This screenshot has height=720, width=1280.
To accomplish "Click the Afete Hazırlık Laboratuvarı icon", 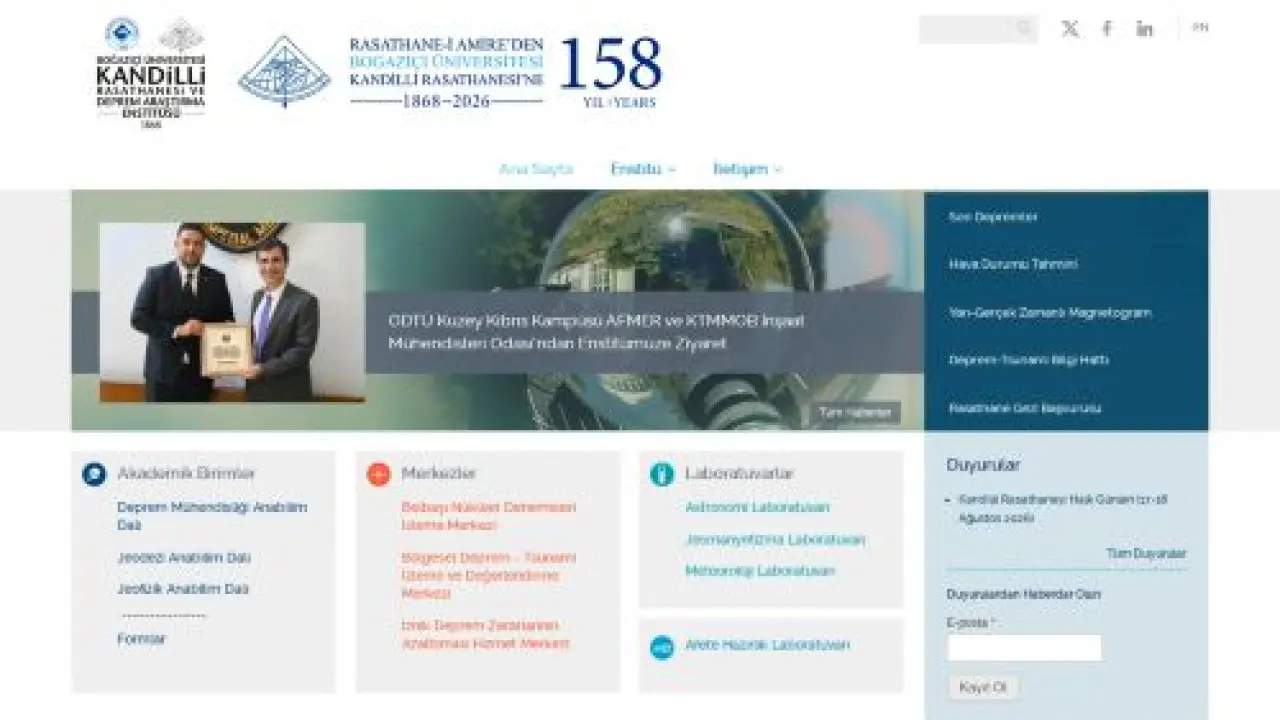I will [x=662, y=647].
